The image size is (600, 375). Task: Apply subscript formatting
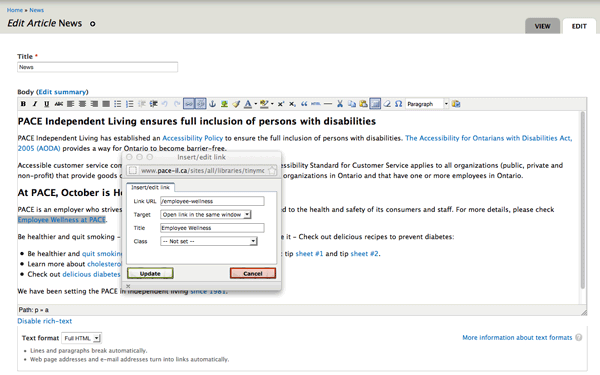292,104
